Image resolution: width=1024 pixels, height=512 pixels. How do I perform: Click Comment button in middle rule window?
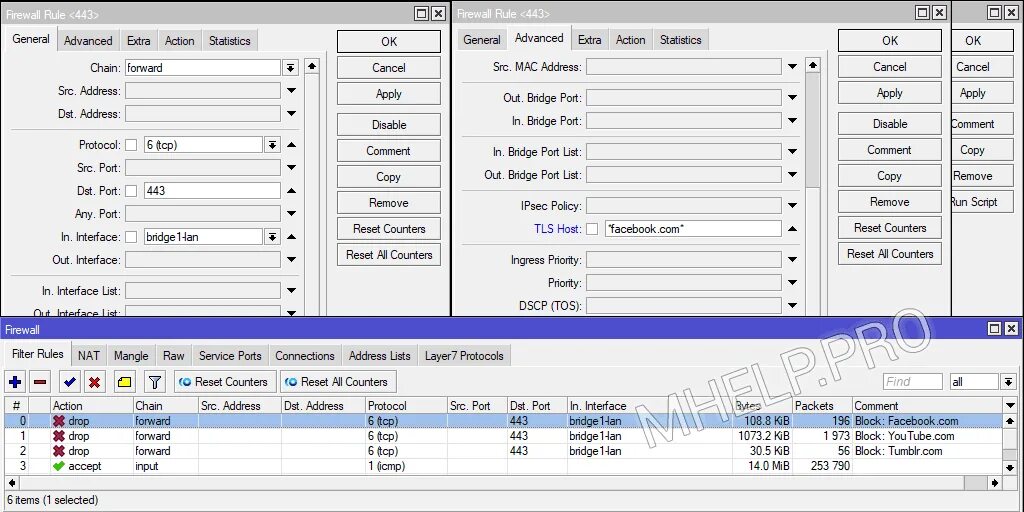[x=889, y=150]
